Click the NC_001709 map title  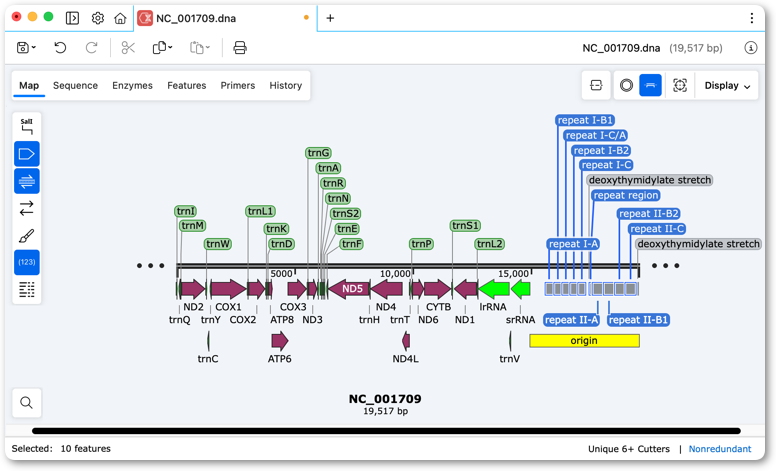385,399
